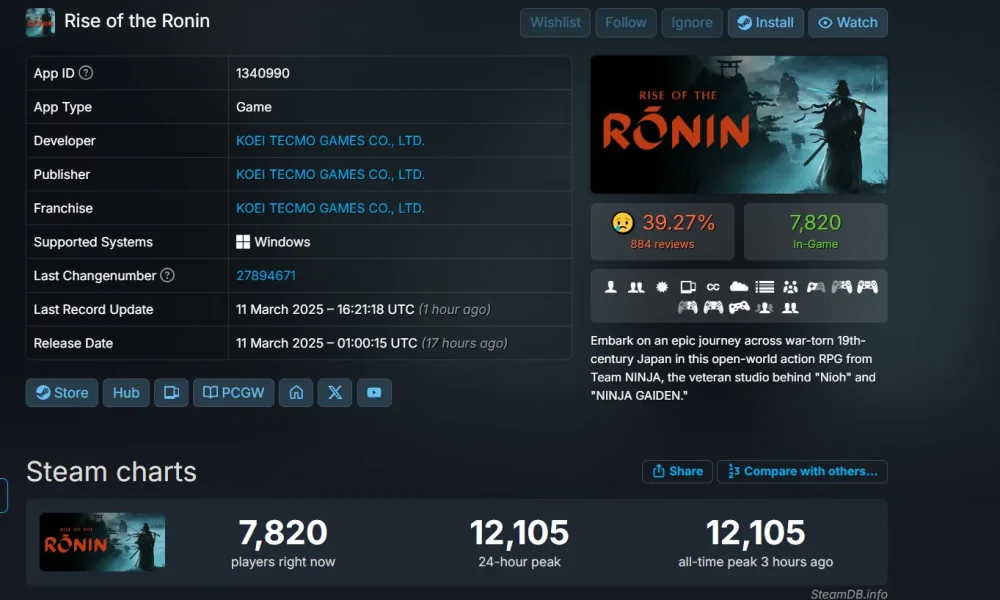
Task: Click the single-player person feature icon
Action: coord(611,287)
